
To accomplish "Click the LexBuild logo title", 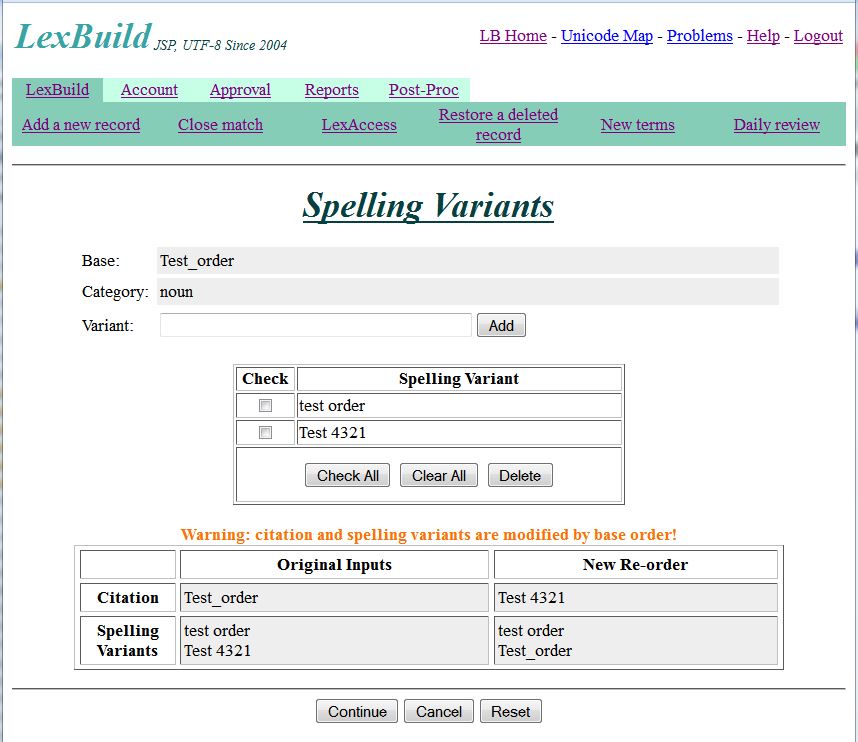I will pyautogui.click(x=83, y=36).
